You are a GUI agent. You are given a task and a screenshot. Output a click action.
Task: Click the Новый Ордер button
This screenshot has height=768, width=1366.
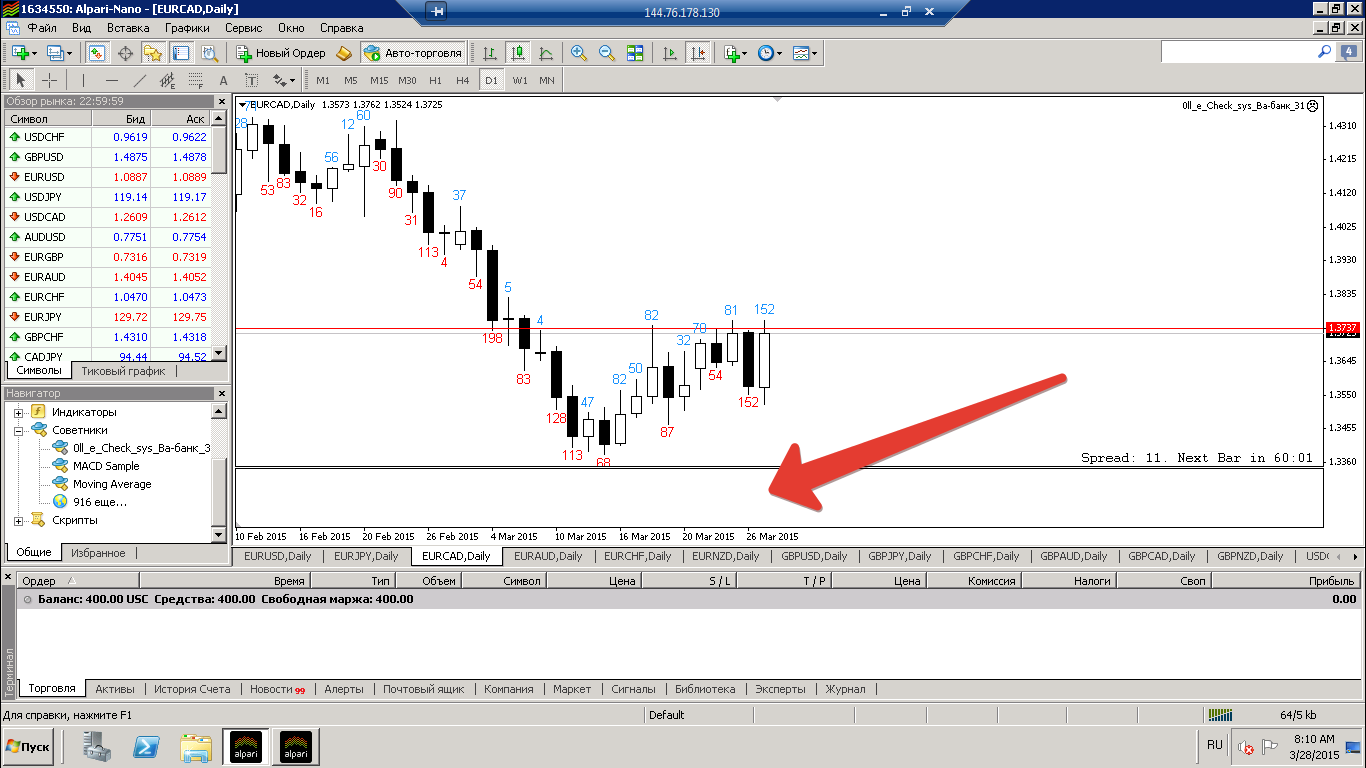click(280, 53)
